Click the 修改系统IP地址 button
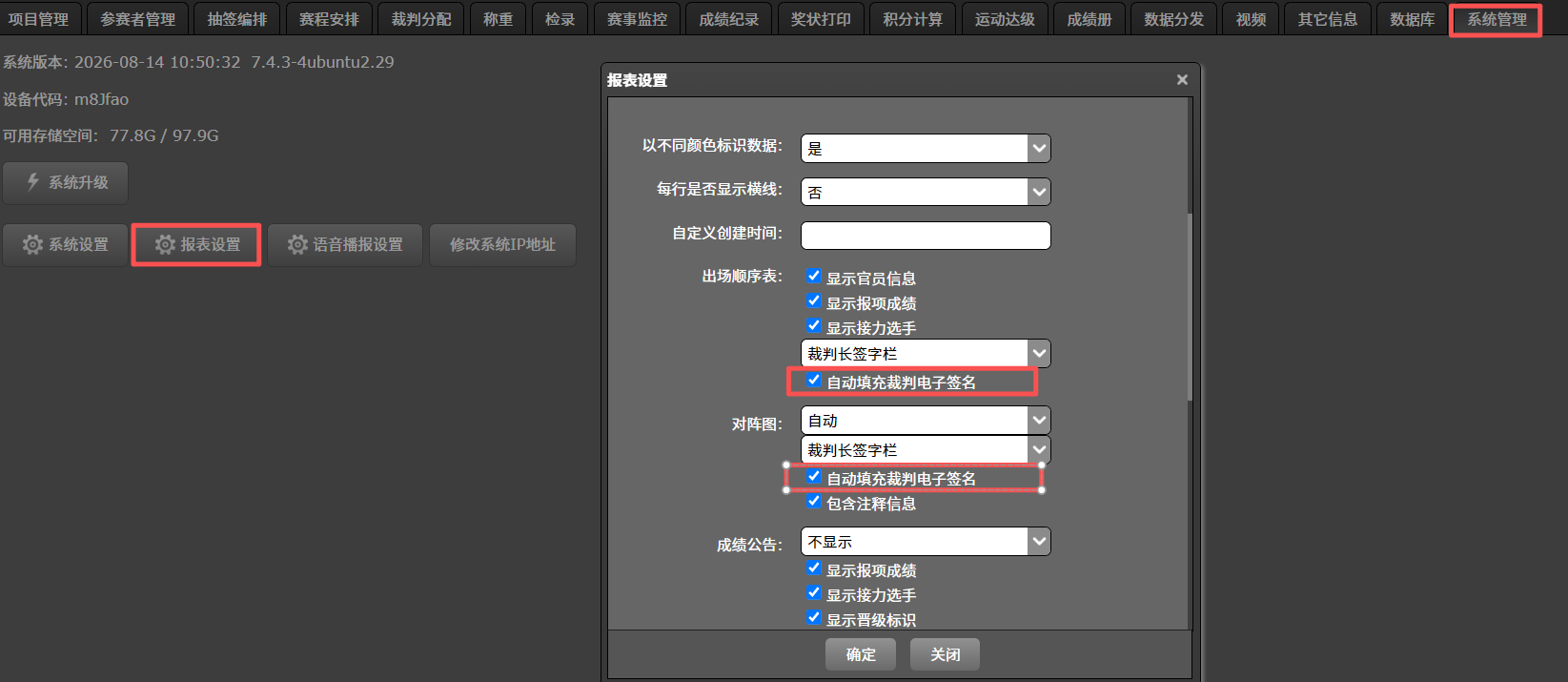Image resolution: width=1568 pixels, height=682 pixels. click(502, 245)
